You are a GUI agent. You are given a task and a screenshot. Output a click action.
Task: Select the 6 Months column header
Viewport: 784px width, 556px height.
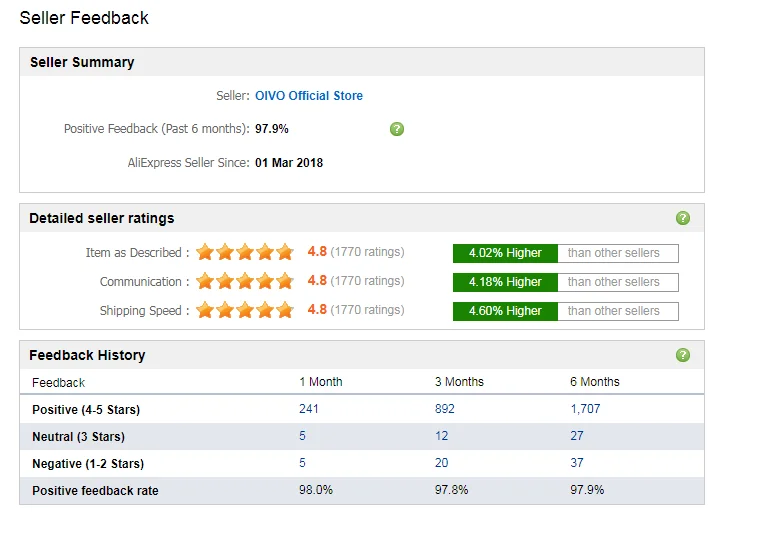point(594,382)
